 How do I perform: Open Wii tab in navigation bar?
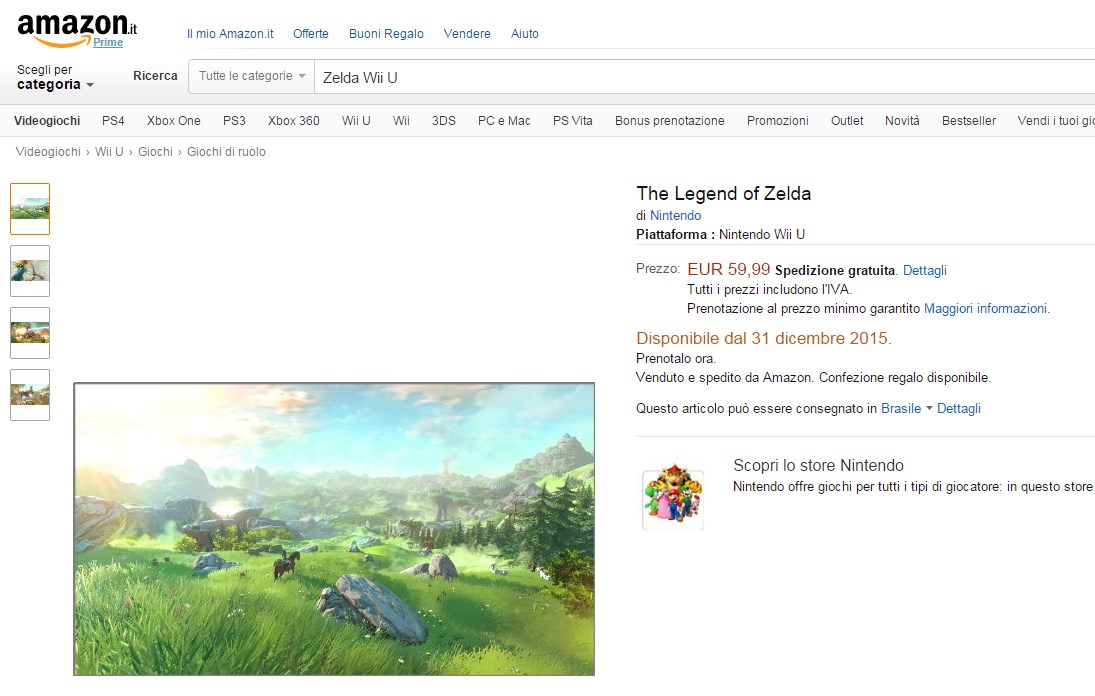(x=401, y=121)
